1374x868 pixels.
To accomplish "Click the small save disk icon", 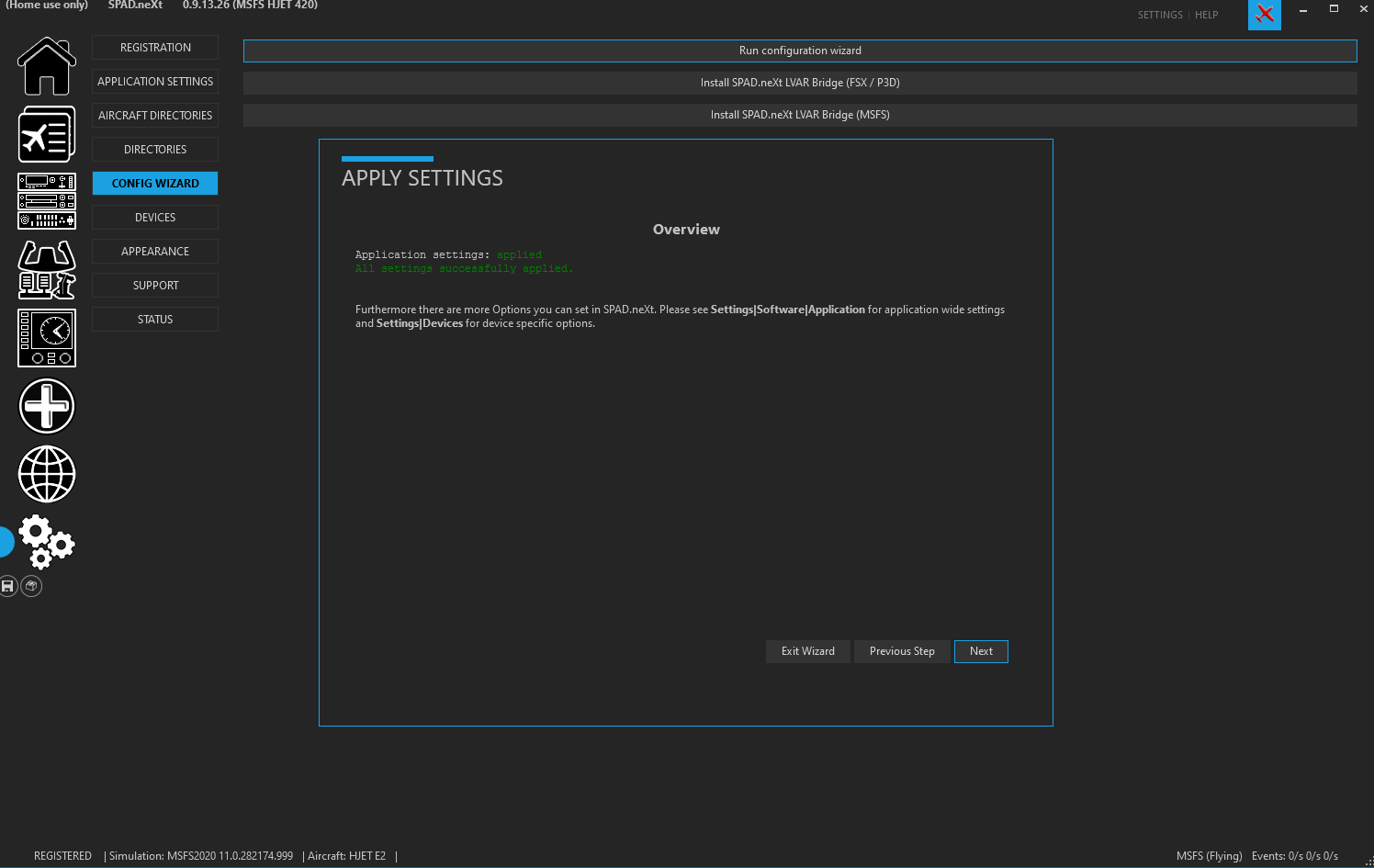I will [8, 586].
